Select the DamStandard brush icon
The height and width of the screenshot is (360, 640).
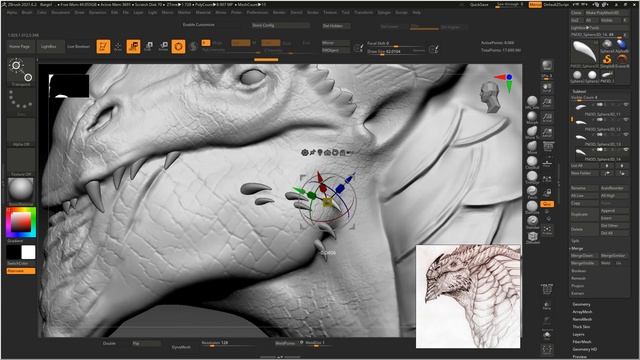click(532, 206)
